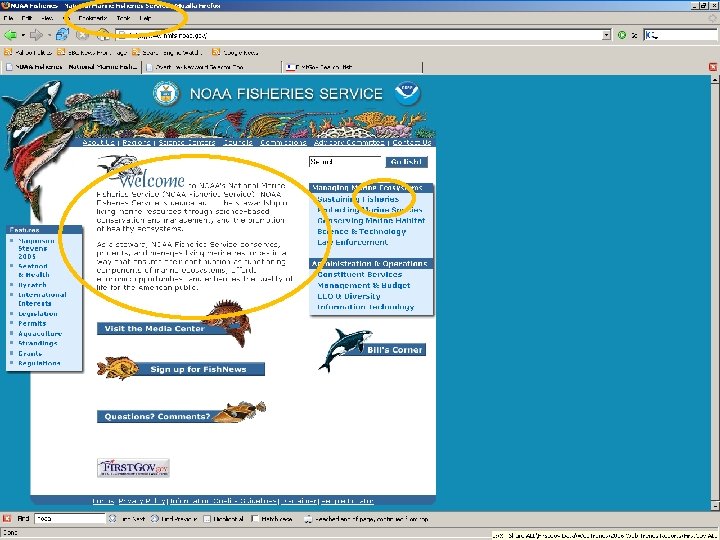Open the Edit menu

coord(27,18)
